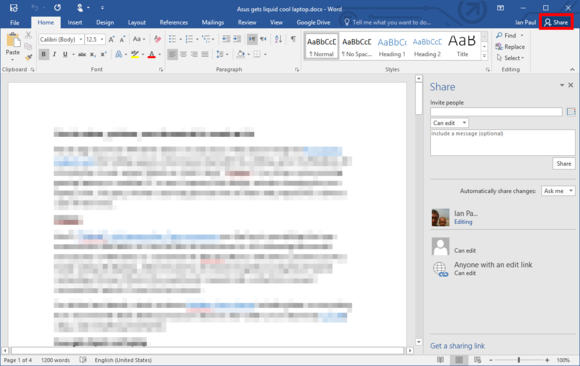Click the Ribbon Display Options icon
This screenshot has width=580, height=366.
500,8
